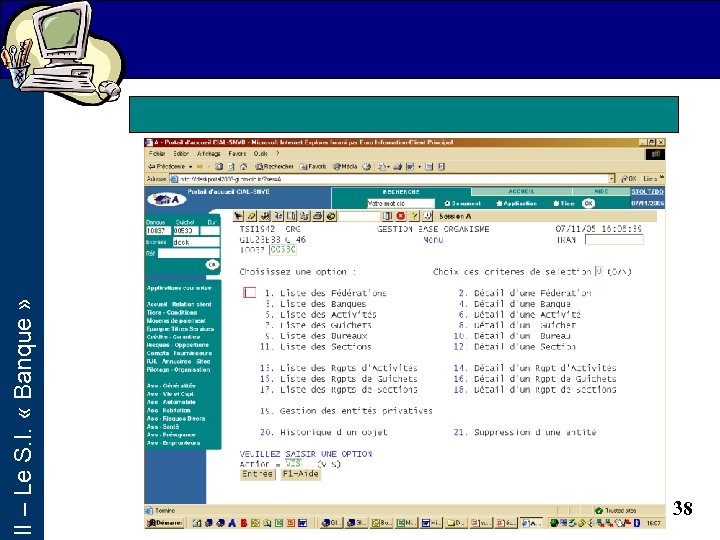Select the AIDE tab

coord(601,191)
